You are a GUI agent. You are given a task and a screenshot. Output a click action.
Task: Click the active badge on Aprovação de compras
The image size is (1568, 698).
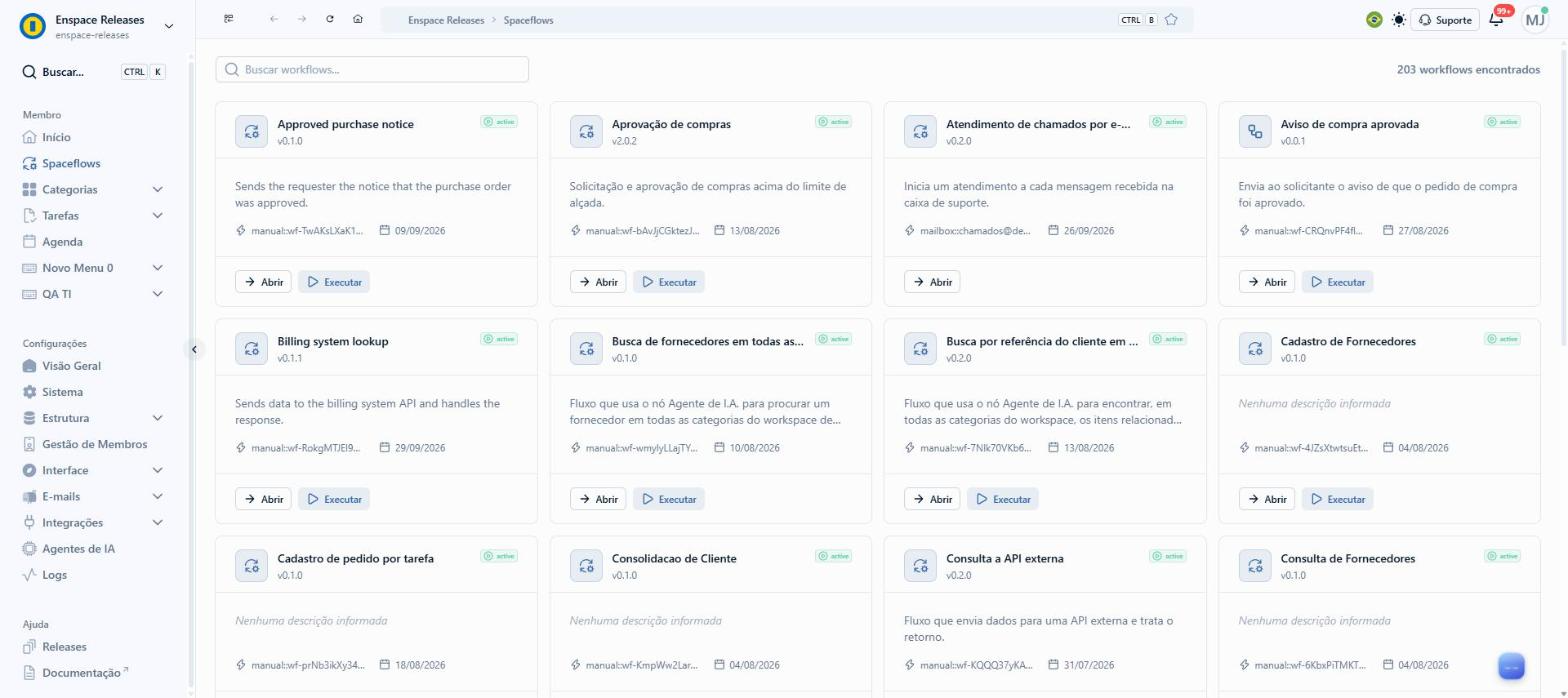833,122
